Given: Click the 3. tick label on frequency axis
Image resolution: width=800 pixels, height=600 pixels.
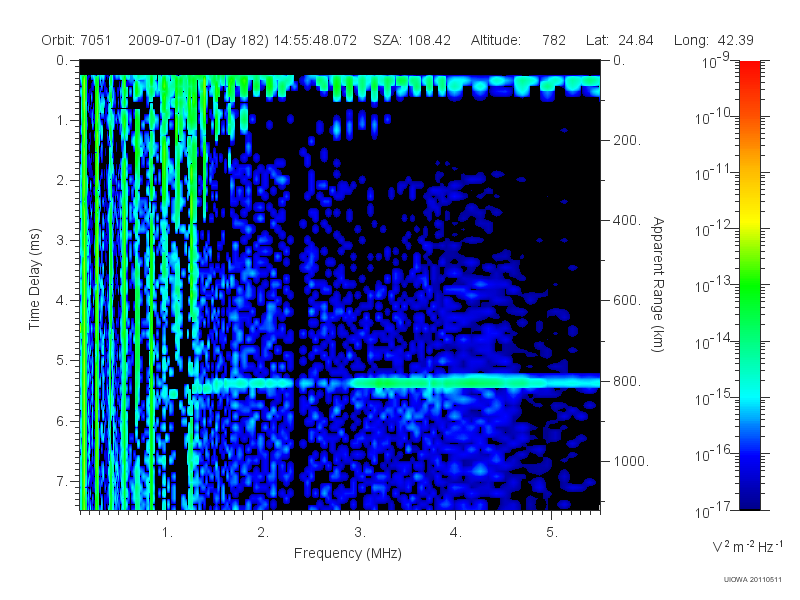Looking at the screenshot, I should [360, 532].
